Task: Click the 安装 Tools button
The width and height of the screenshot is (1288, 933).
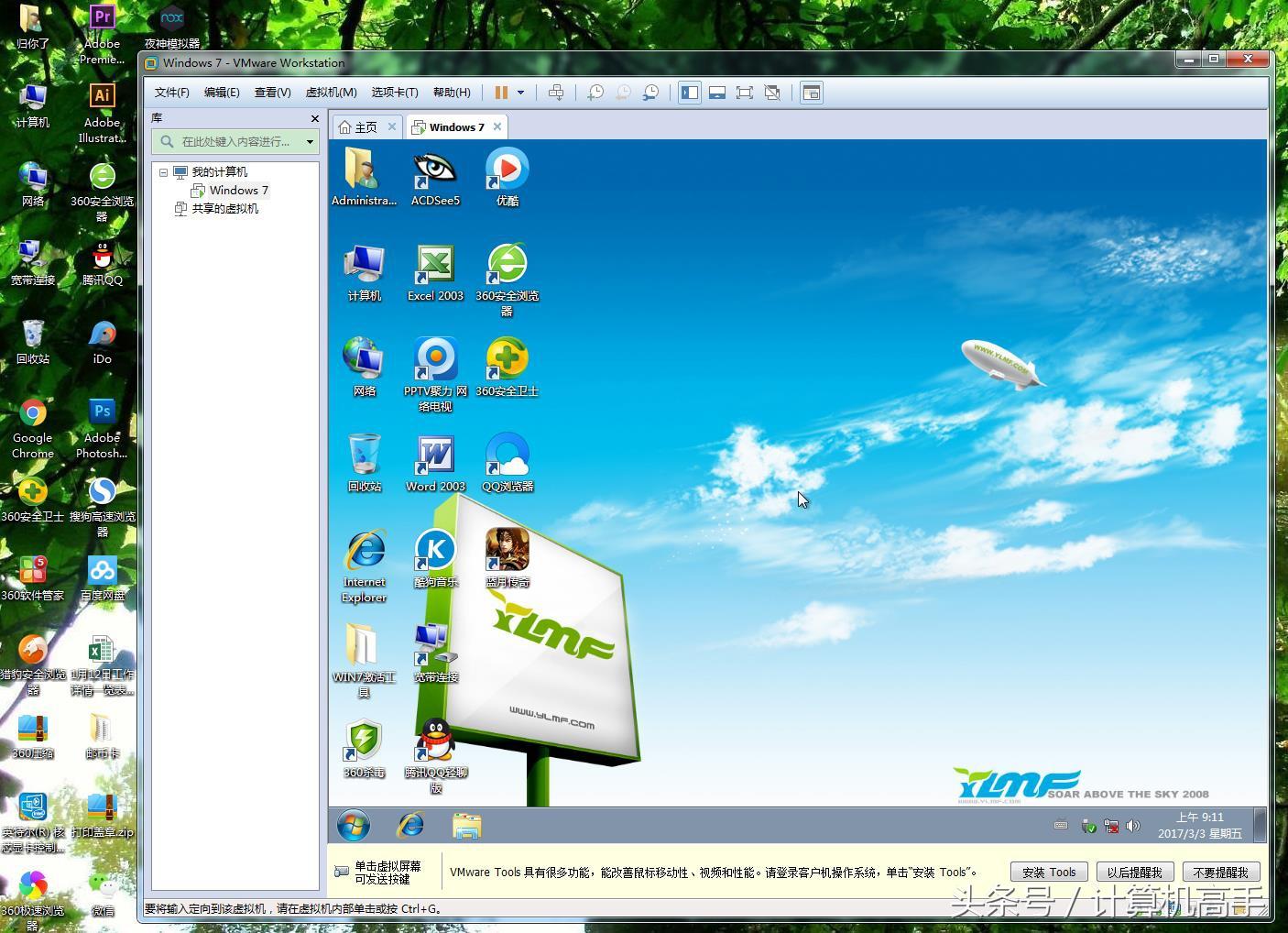Action: point(1049,872)
